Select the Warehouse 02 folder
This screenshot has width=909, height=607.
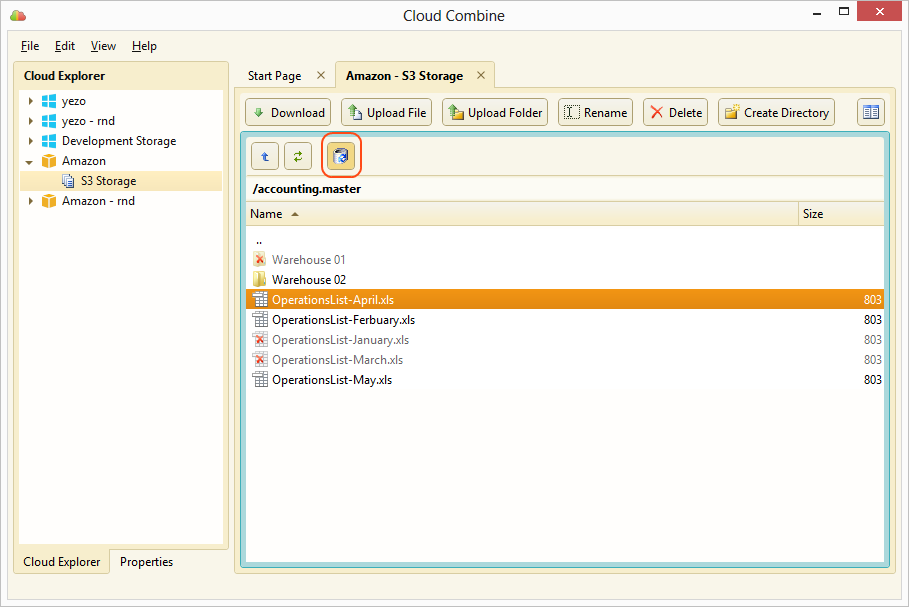coord(565,280)
